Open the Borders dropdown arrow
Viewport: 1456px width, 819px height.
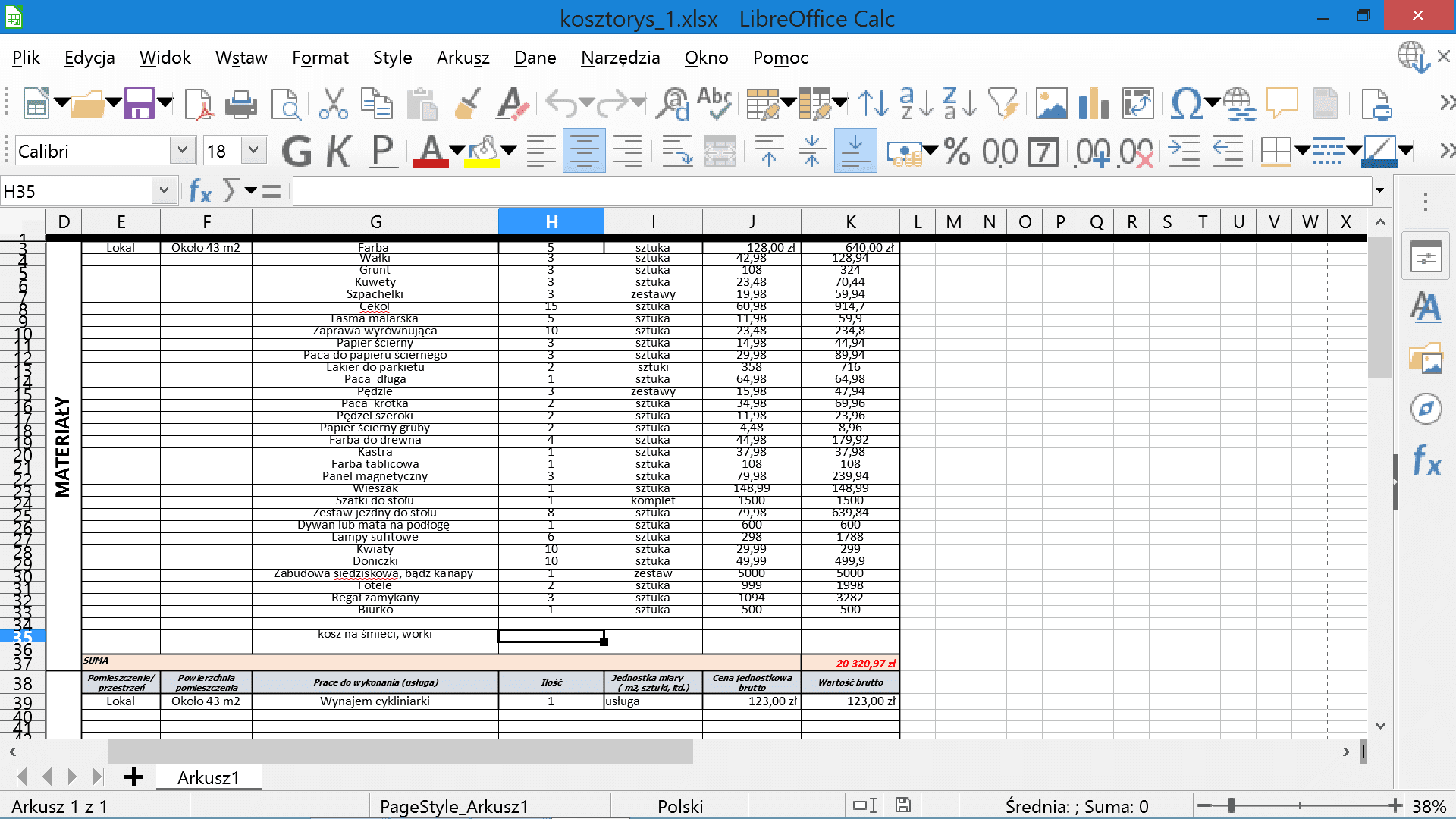coord(1302,150)
